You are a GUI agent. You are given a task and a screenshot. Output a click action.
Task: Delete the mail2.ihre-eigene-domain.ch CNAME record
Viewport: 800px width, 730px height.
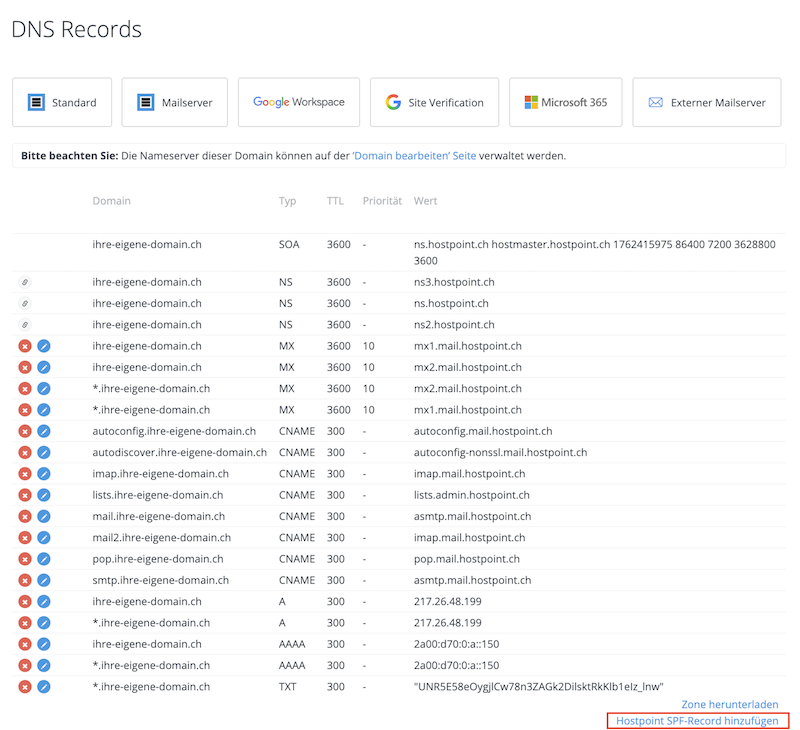coord(25,538)
